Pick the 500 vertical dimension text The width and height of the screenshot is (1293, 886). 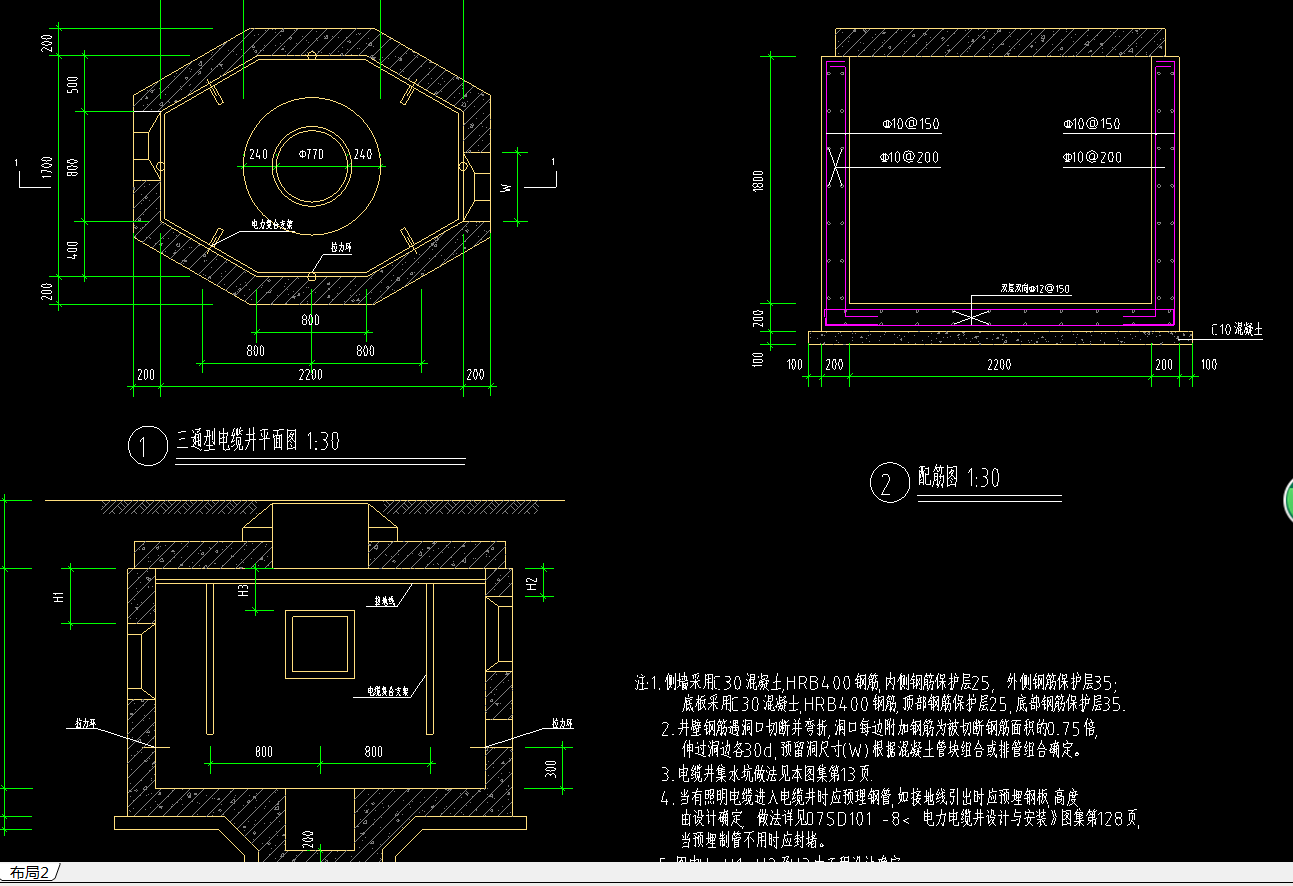(x=72, y=84)
